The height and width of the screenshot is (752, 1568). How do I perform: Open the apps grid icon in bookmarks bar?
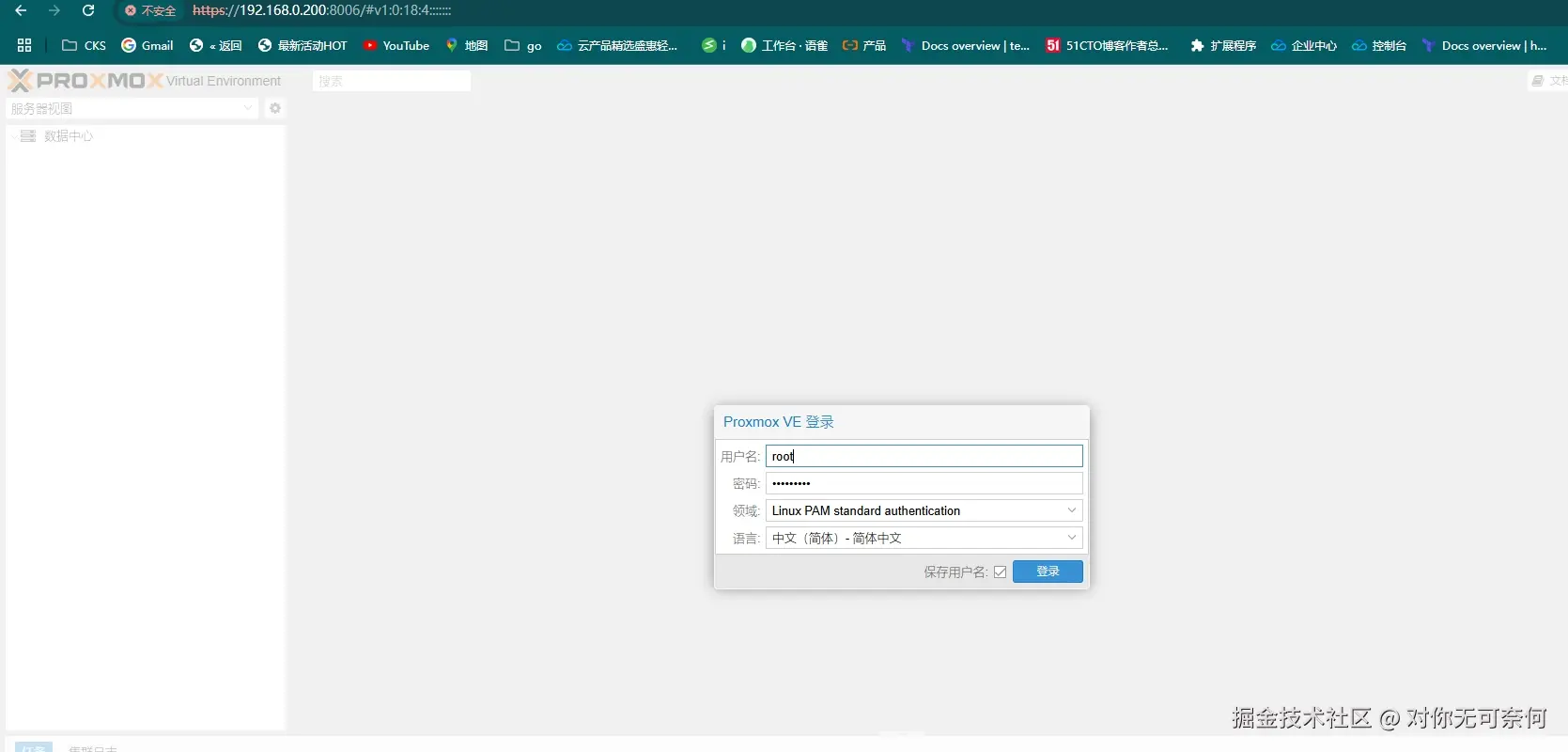pyautogui.click(x=24, y=45)
